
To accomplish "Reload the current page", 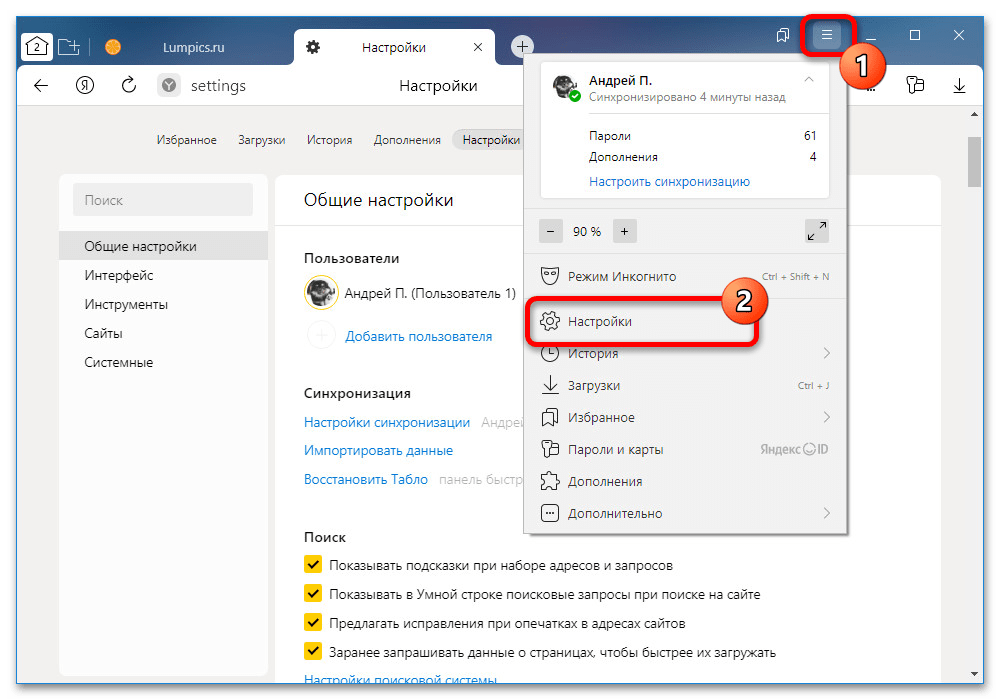I will point(129,85).
